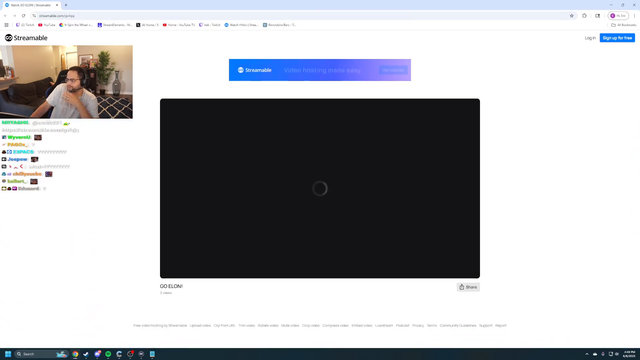Open the white C app icon in the taskbar
This screenshot has height=360, width=640.
[x=119, y=354]
